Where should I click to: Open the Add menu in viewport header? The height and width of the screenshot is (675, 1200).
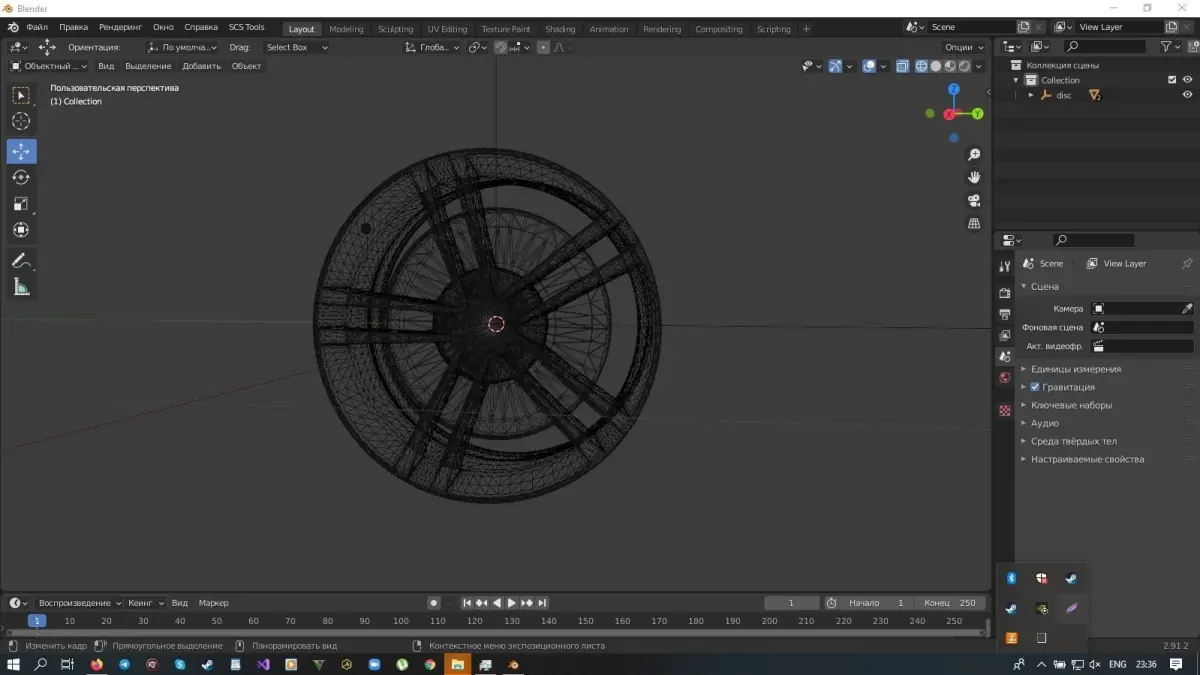tap(201, 66)
